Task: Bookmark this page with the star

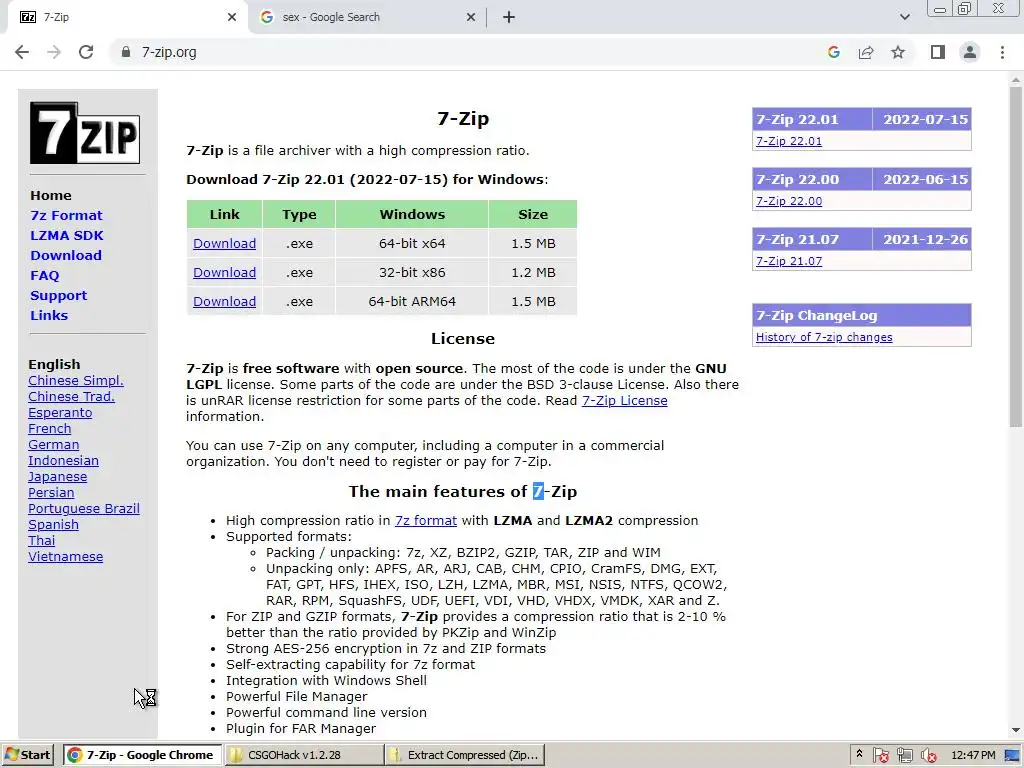Action: tap(898, 52)
